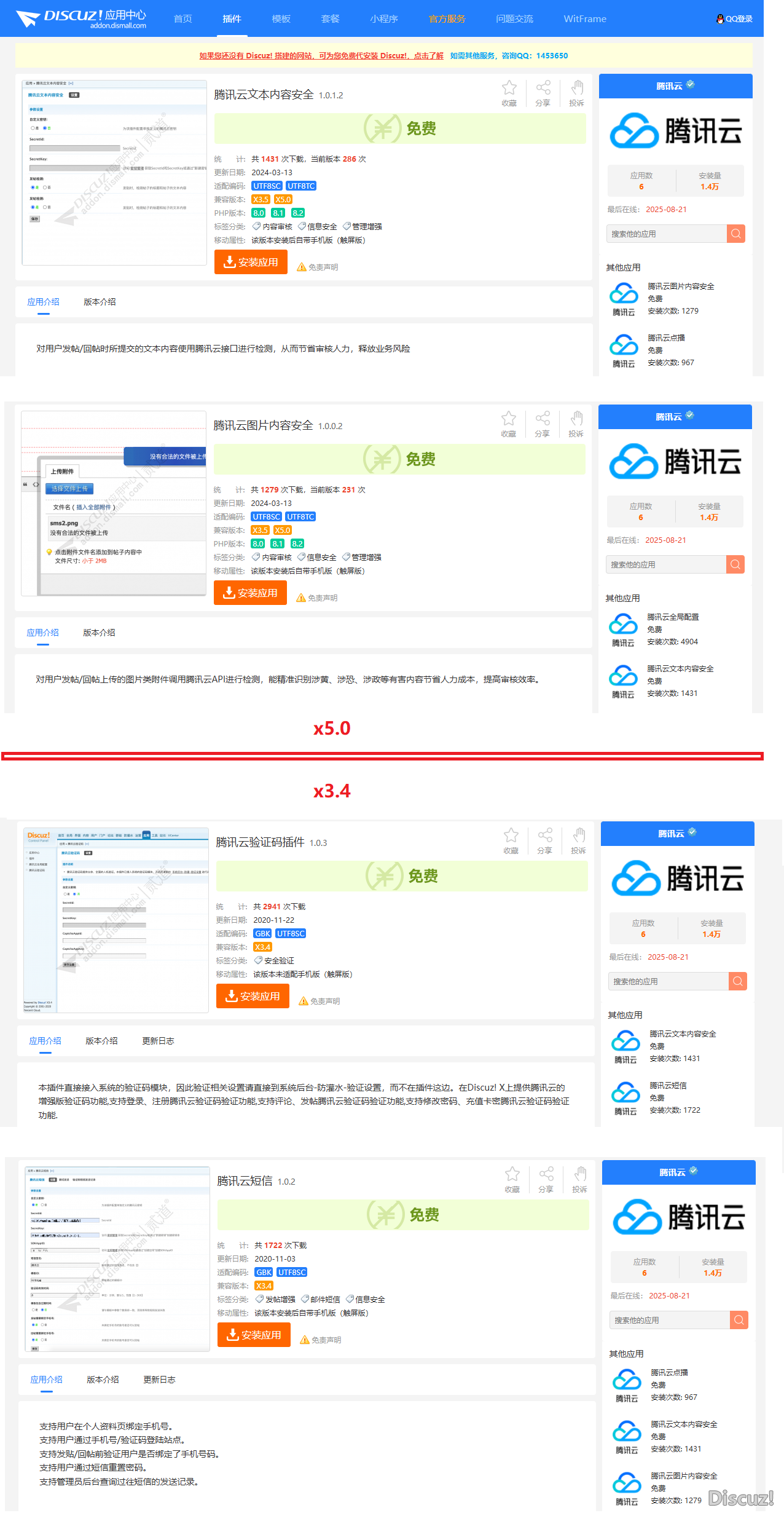Click the Discuz! 应用中心 logo

81,18
